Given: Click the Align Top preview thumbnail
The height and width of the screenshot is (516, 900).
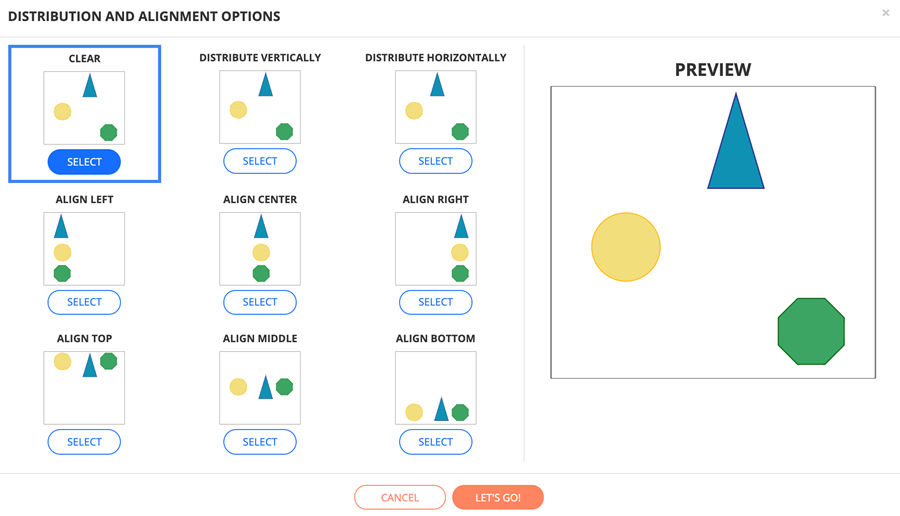Looking at the screenshot, I should pyautogui.click(x=84, y=388).
